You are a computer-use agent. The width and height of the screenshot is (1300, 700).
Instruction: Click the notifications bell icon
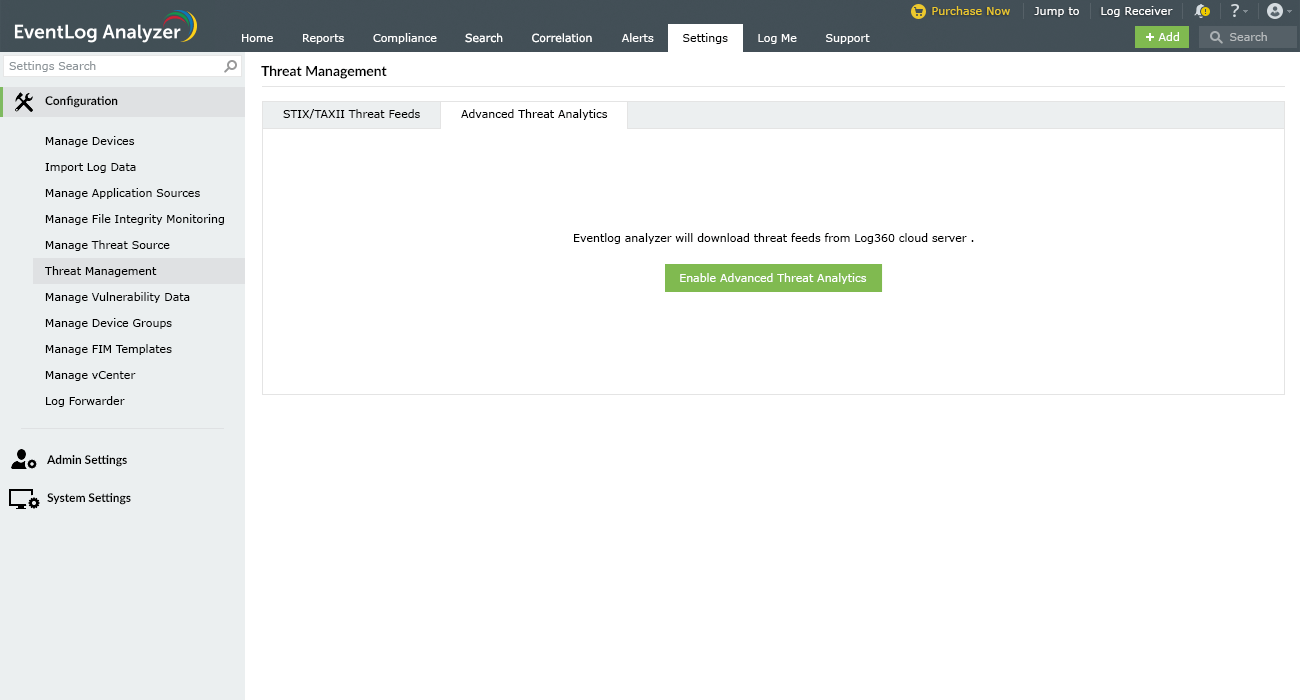1202,11
